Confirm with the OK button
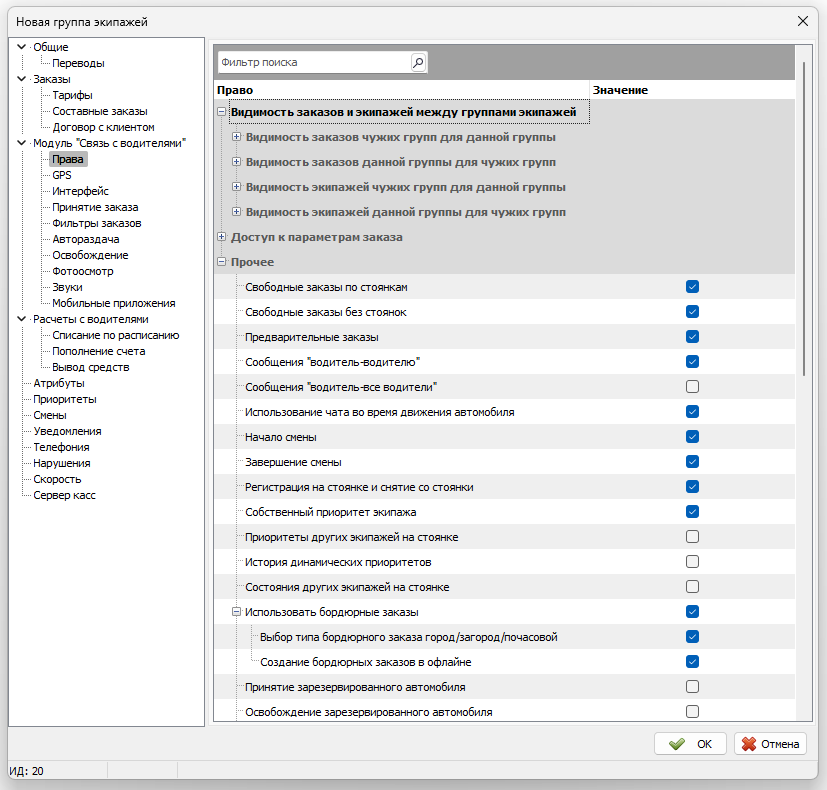The width and height of the screenshot is (827, 790). click(690, 744)
